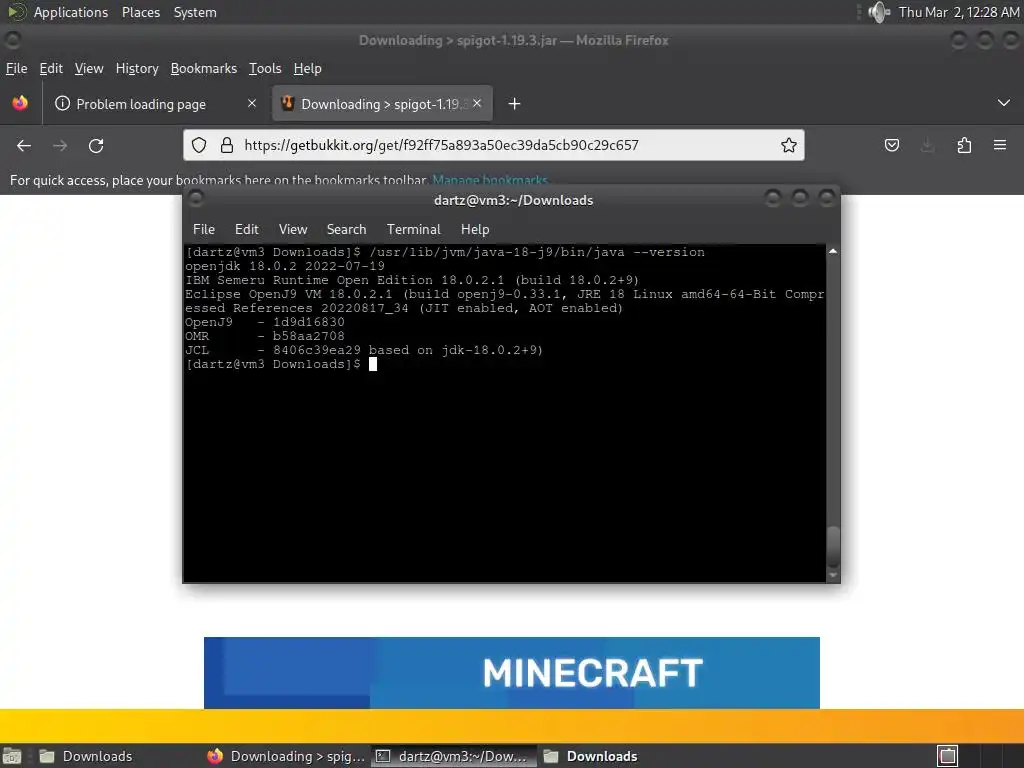Click the 'openjdk 18.0.2 2022-07-19' line
This screenshot has height=768, width=1024.
click(x=285, y=266)
